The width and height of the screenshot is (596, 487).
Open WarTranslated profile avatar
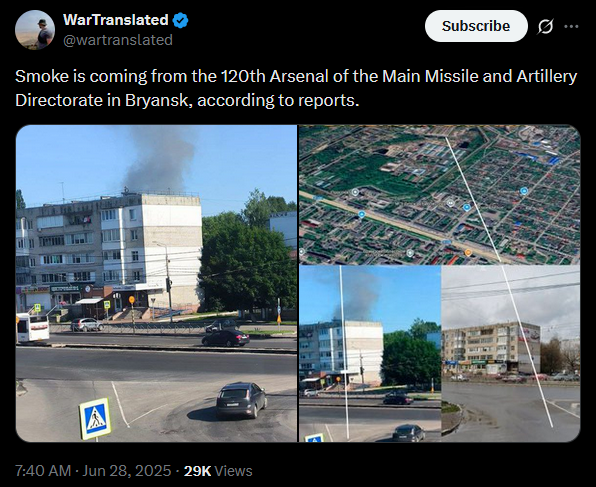[x=35, y=30]
